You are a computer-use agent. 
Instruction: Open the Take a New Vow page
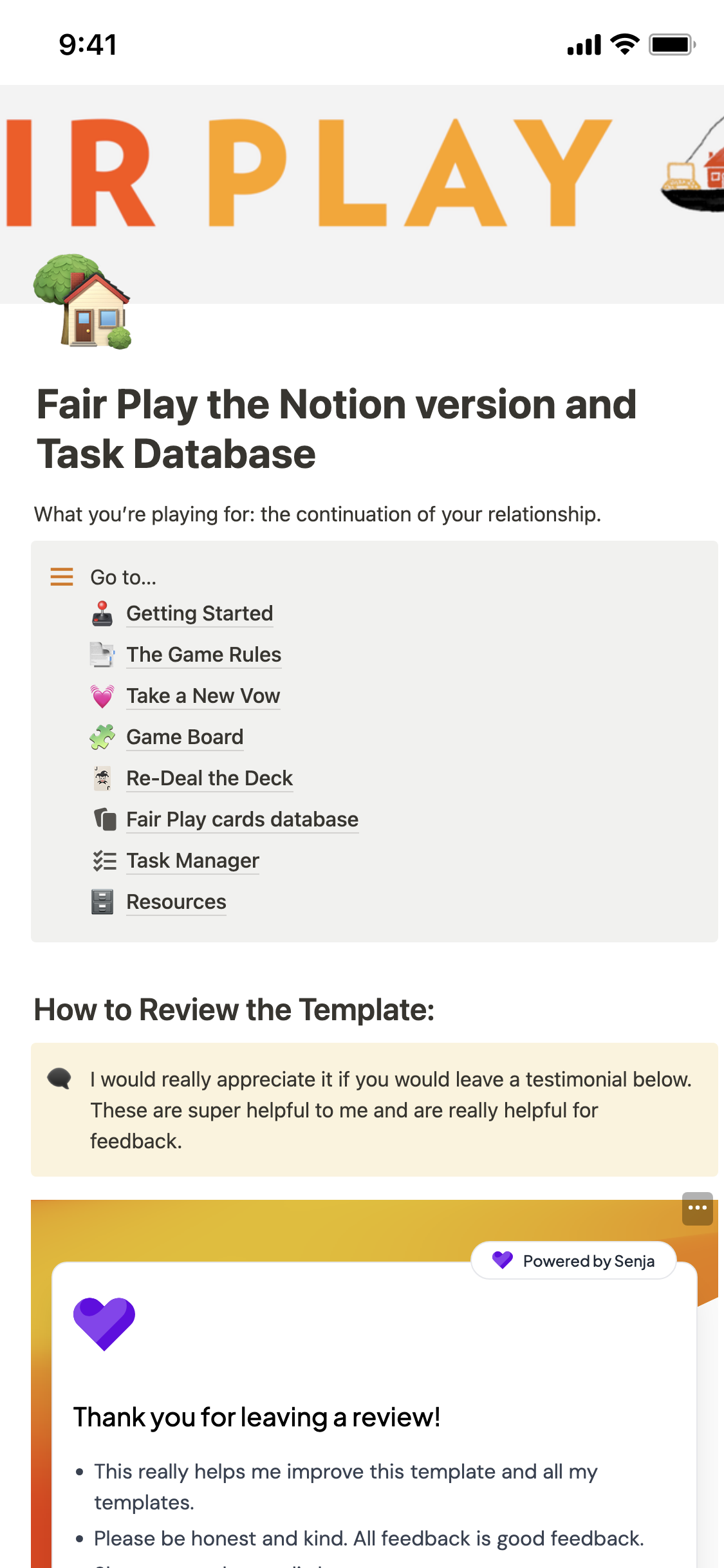point(203,695)
